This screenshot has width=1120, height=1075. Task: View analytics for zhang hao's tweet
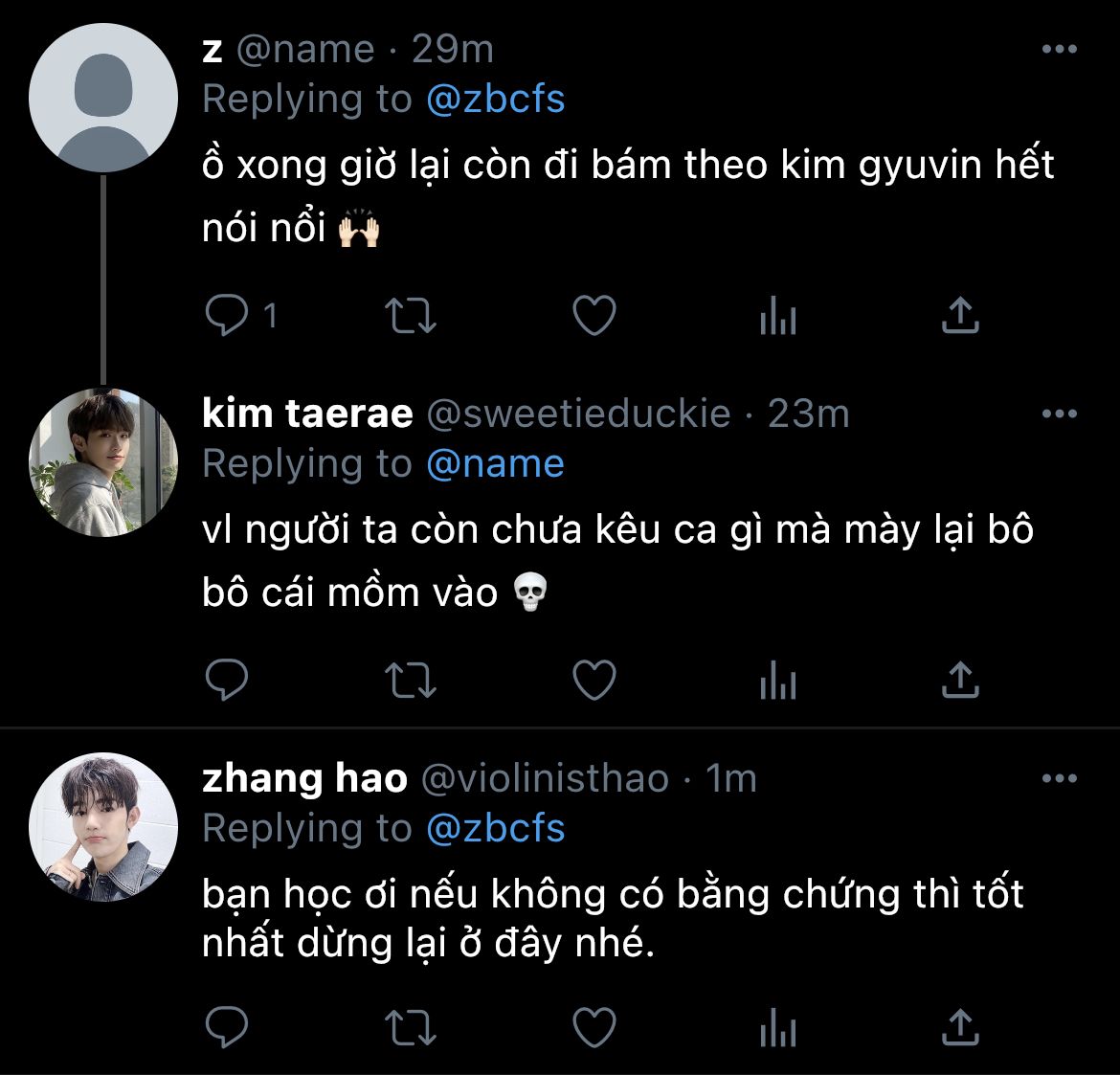click(777, 1028)
